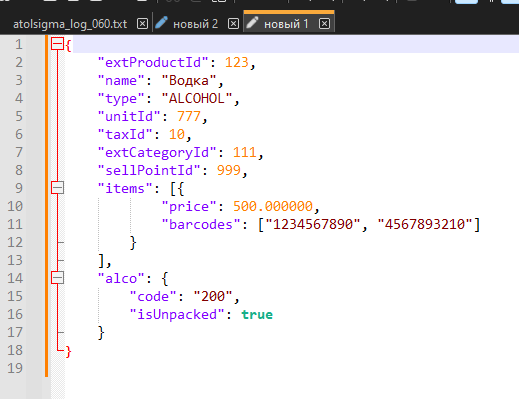Collapse the "alco" object fold on line 14
519x399 pixels.
[57, 278]
